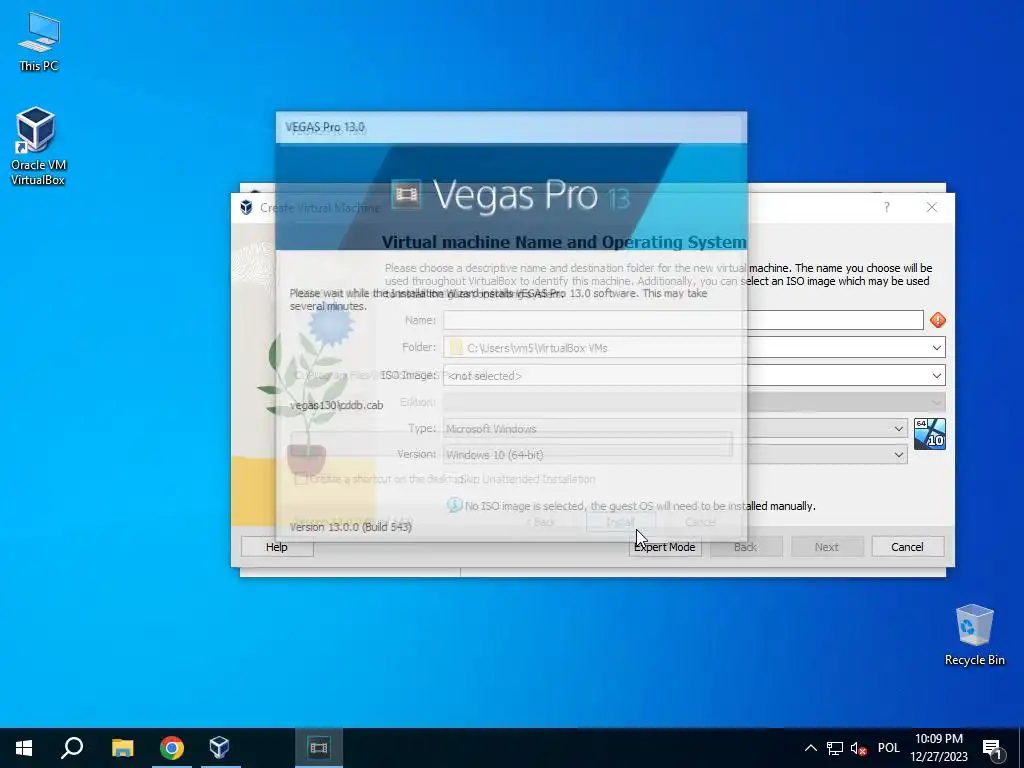This screenshot has width=1024, height=768.
Task: Show hidden system tray icons
Action: point(810,748)
